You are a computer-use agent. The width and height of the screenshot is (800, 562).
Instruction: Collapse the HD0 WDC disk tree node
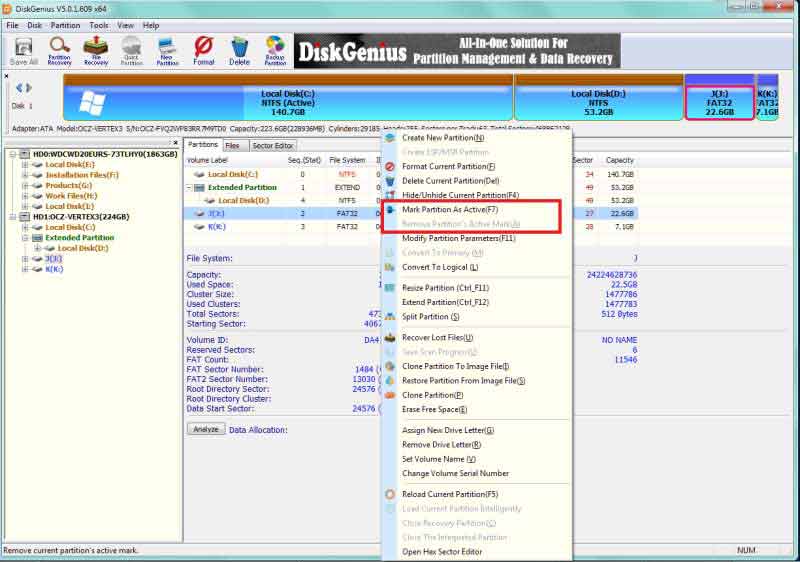tap(13, 154)
